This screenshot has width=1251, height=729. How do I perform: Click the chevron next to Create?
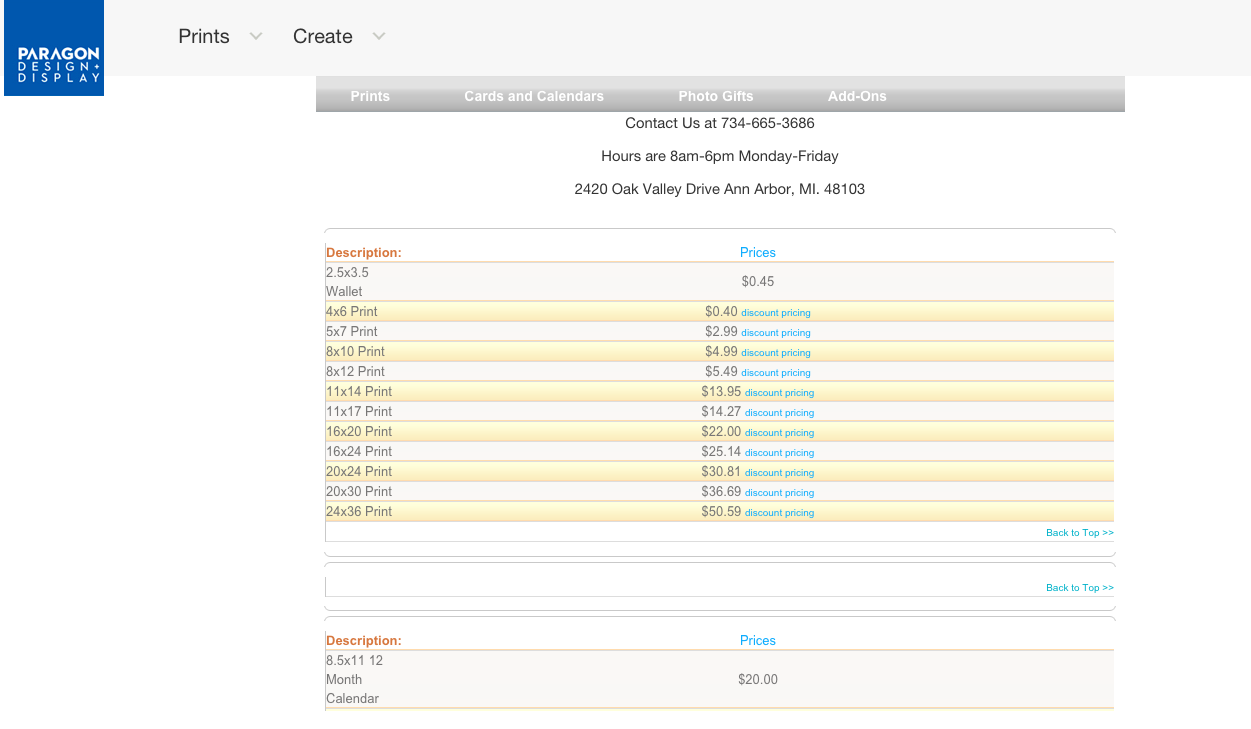[x=379, y=37]
